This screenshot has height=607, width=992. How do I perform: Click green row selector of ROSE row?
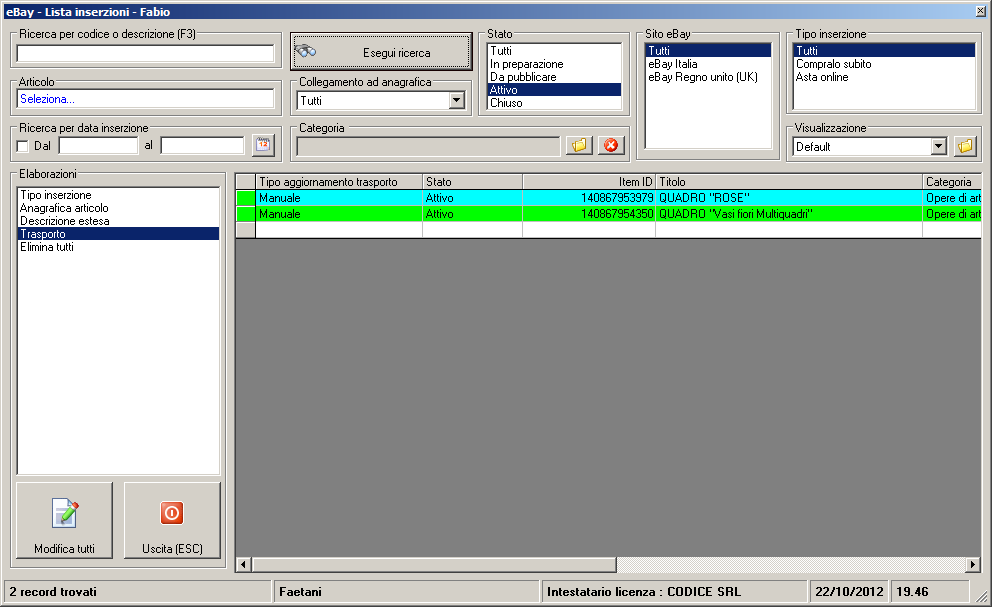(x=245, y=198)
